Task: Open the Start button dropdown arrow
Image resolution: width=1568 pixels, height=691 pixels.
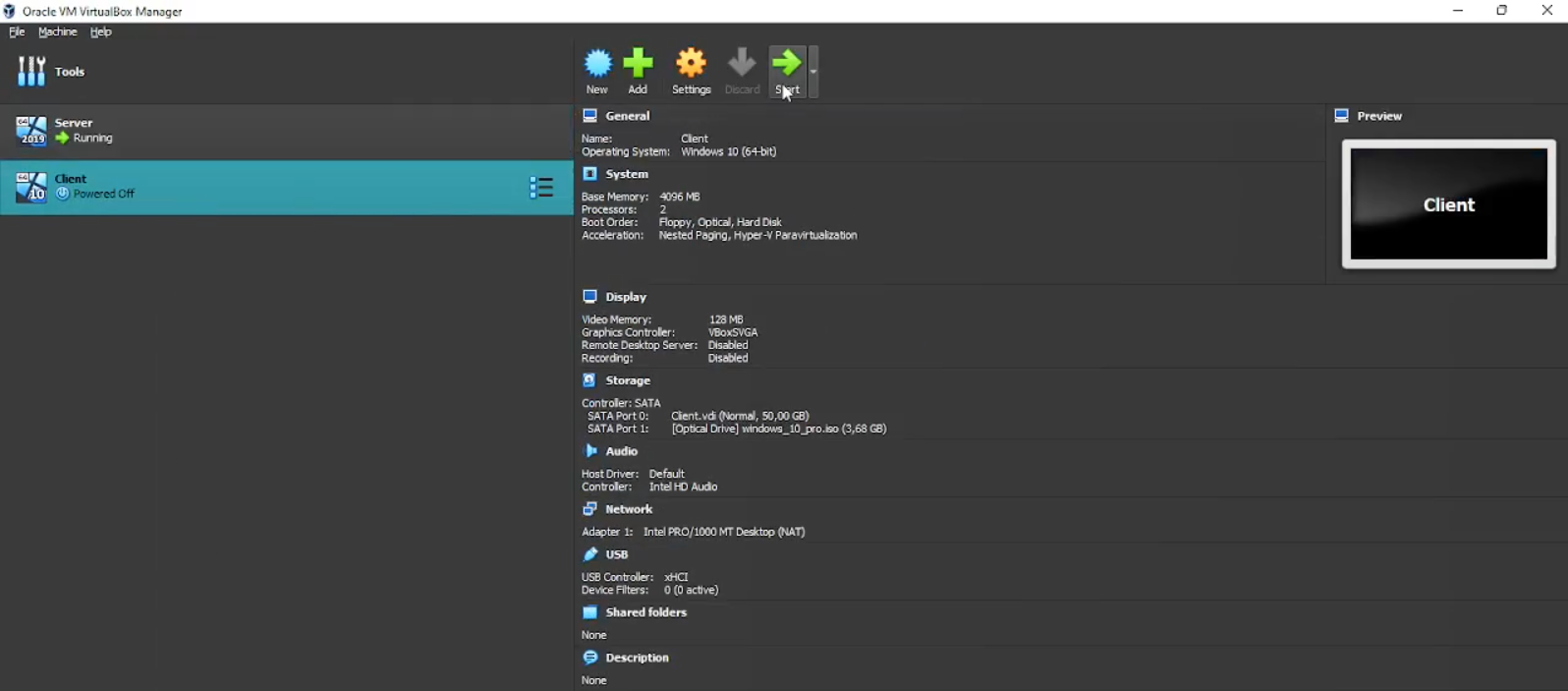Action: click(813, 72)
